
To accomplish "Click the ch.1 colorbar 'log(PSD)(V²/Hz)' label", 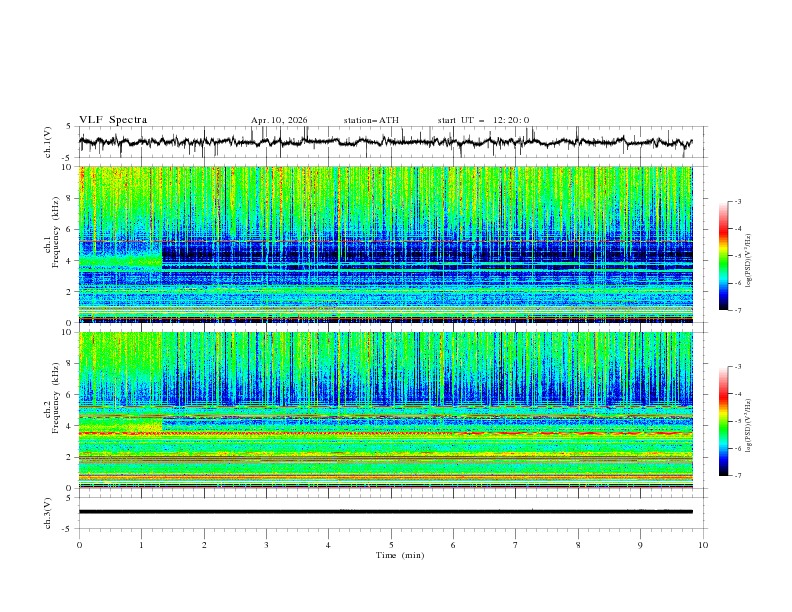I will click(749, 260).
